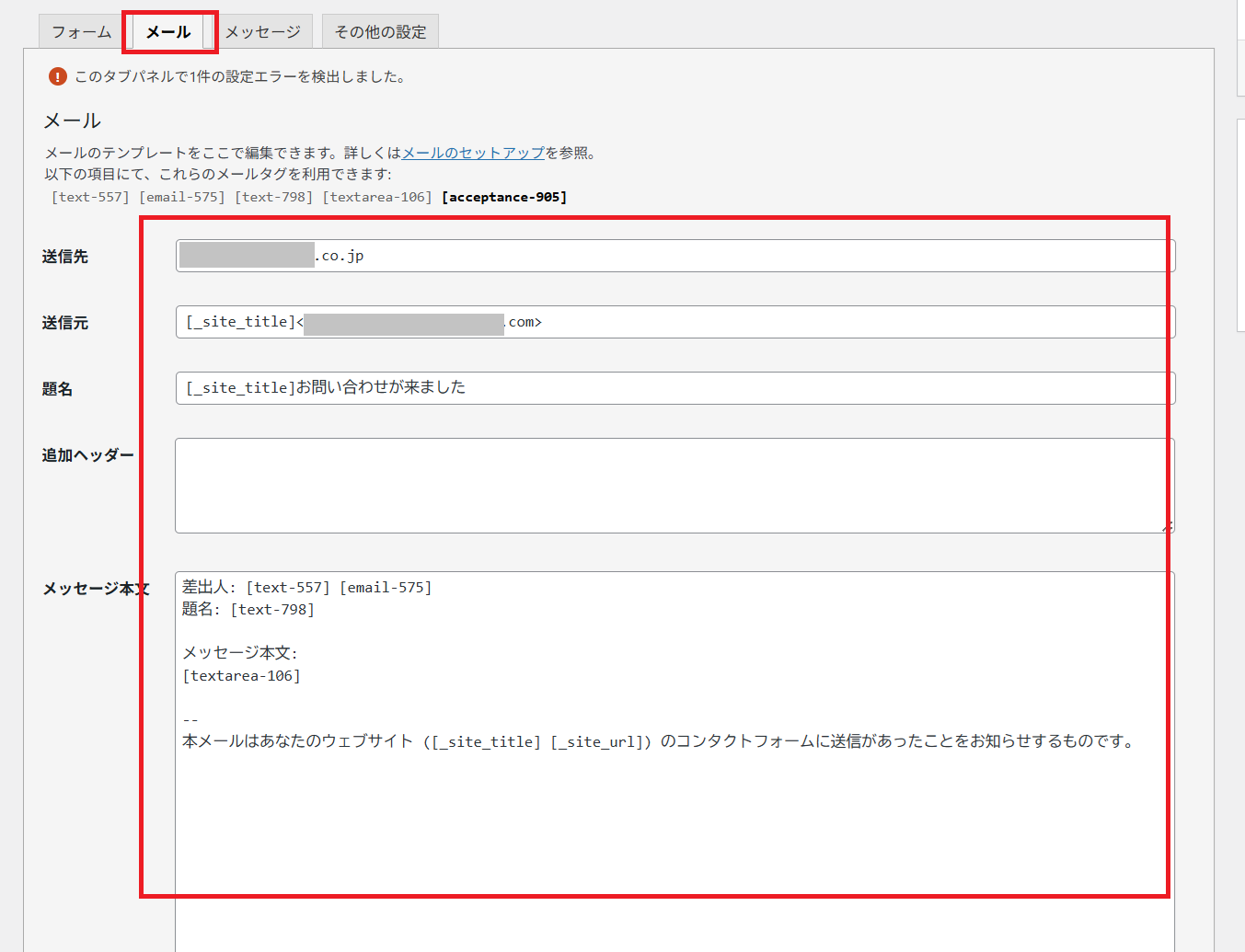Click inside the 追加ヘッダー text area
This screenshot has height=952, width=1245.
click(674, 485)
